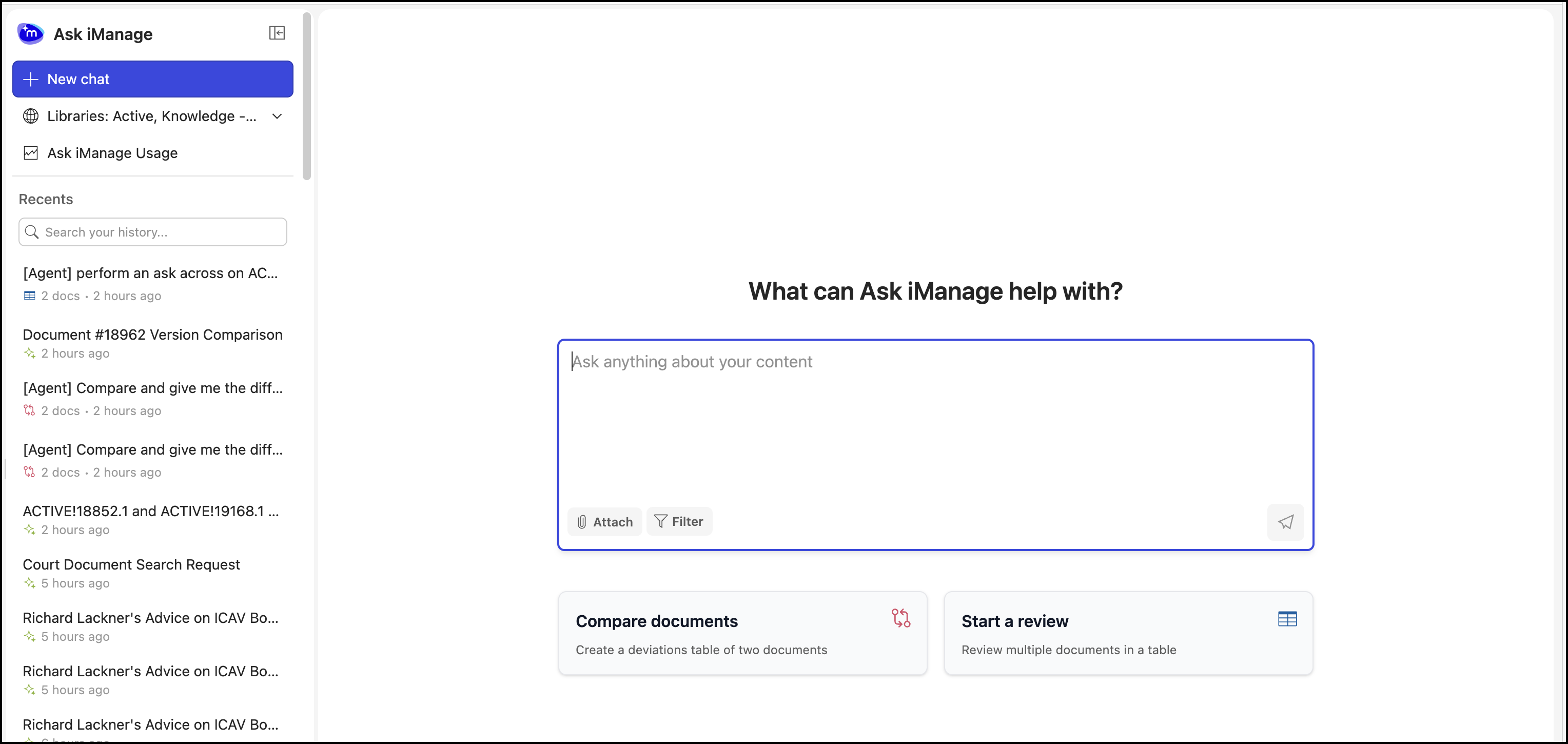Open ACTIVE!18852.1 and ACTIVE!19168.1 chat
This screenshot has height=744, width=1568.
152,519
